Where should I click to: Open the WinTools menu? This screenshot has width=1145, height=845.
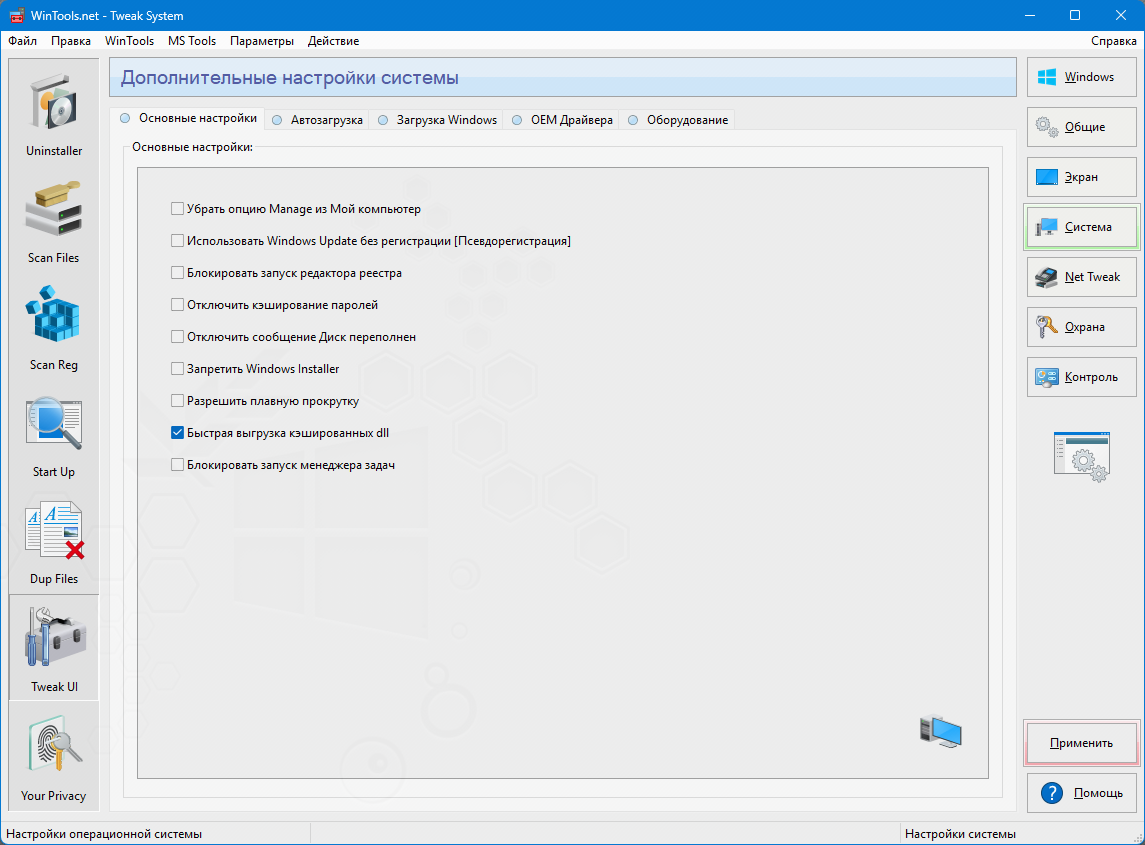coord(129,41)
